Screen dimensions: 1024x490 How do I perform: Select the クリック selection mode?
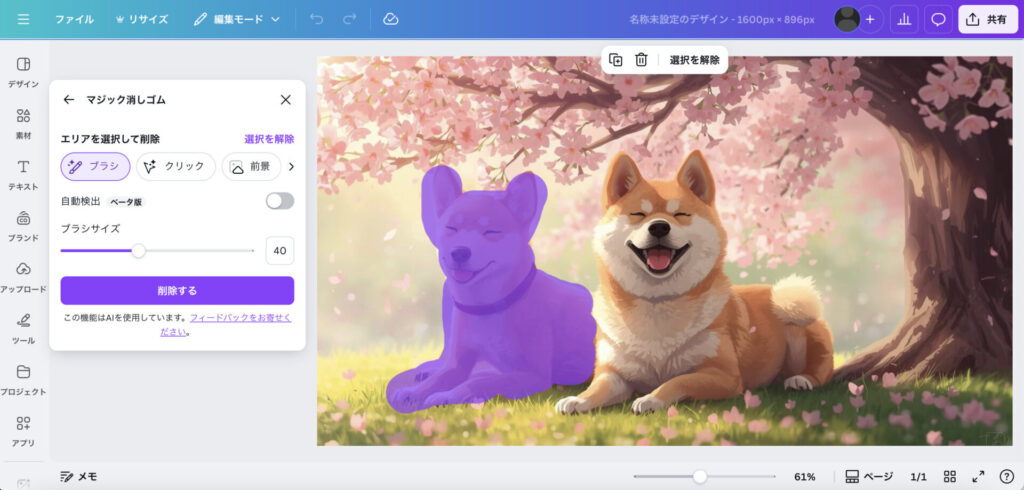(x=175, y=167)
